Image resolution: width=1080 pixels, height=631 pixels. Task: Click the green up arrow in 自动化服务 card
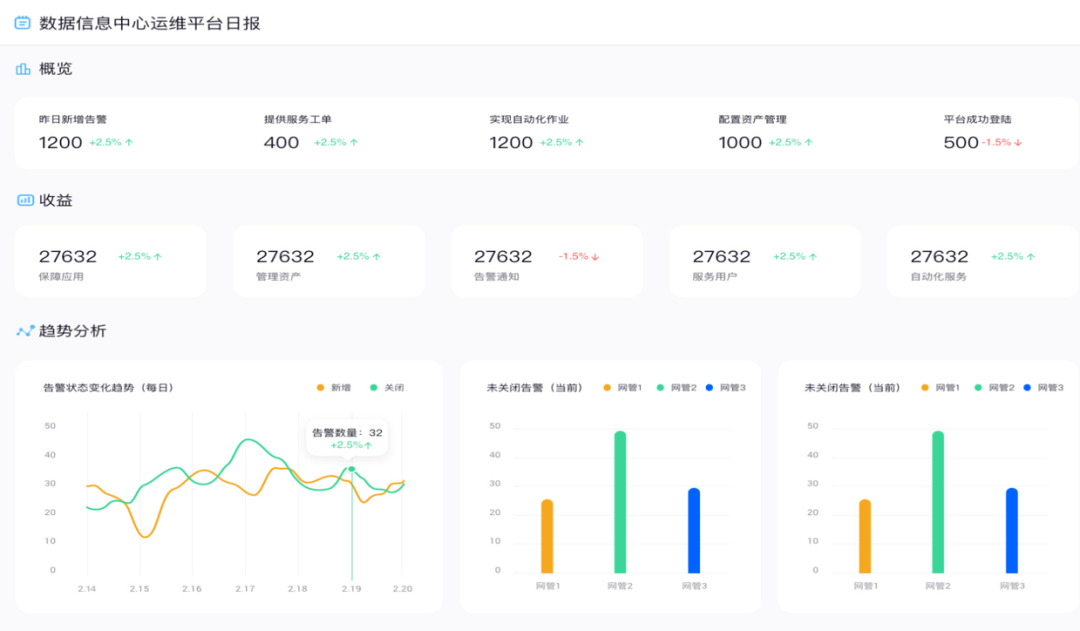[x=1031, y=257]
